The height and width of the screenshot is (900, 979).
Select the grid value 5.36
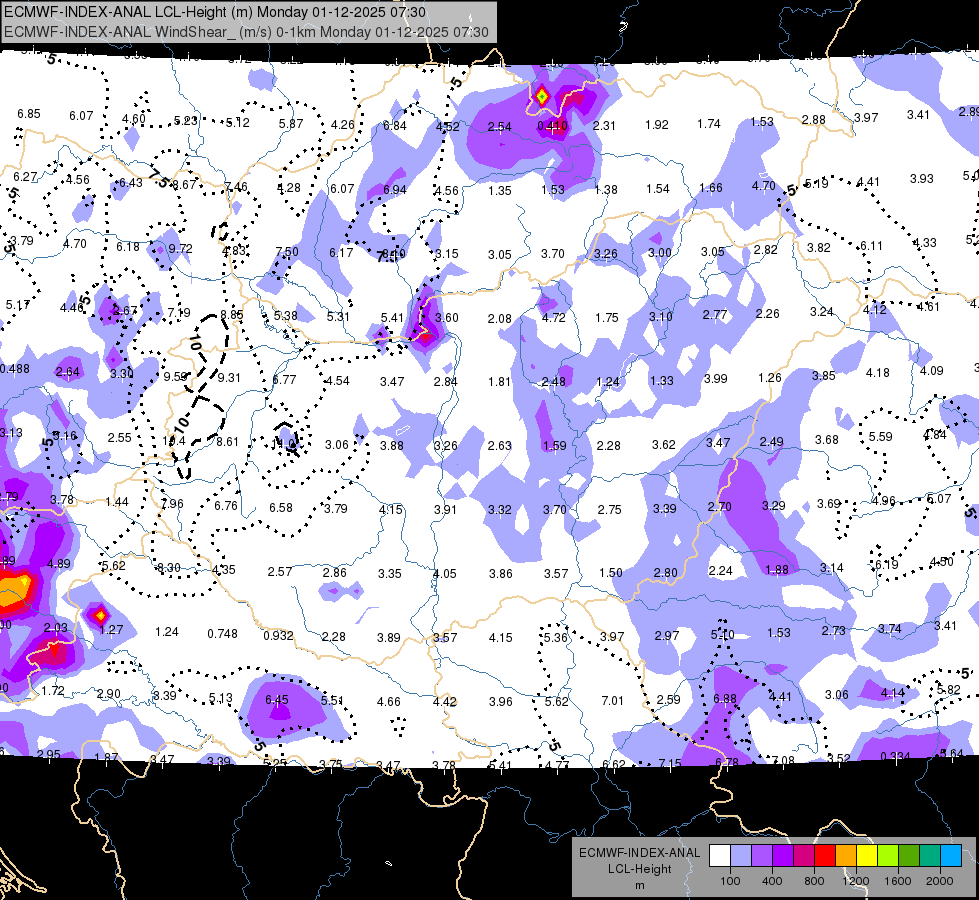[556, 638]
